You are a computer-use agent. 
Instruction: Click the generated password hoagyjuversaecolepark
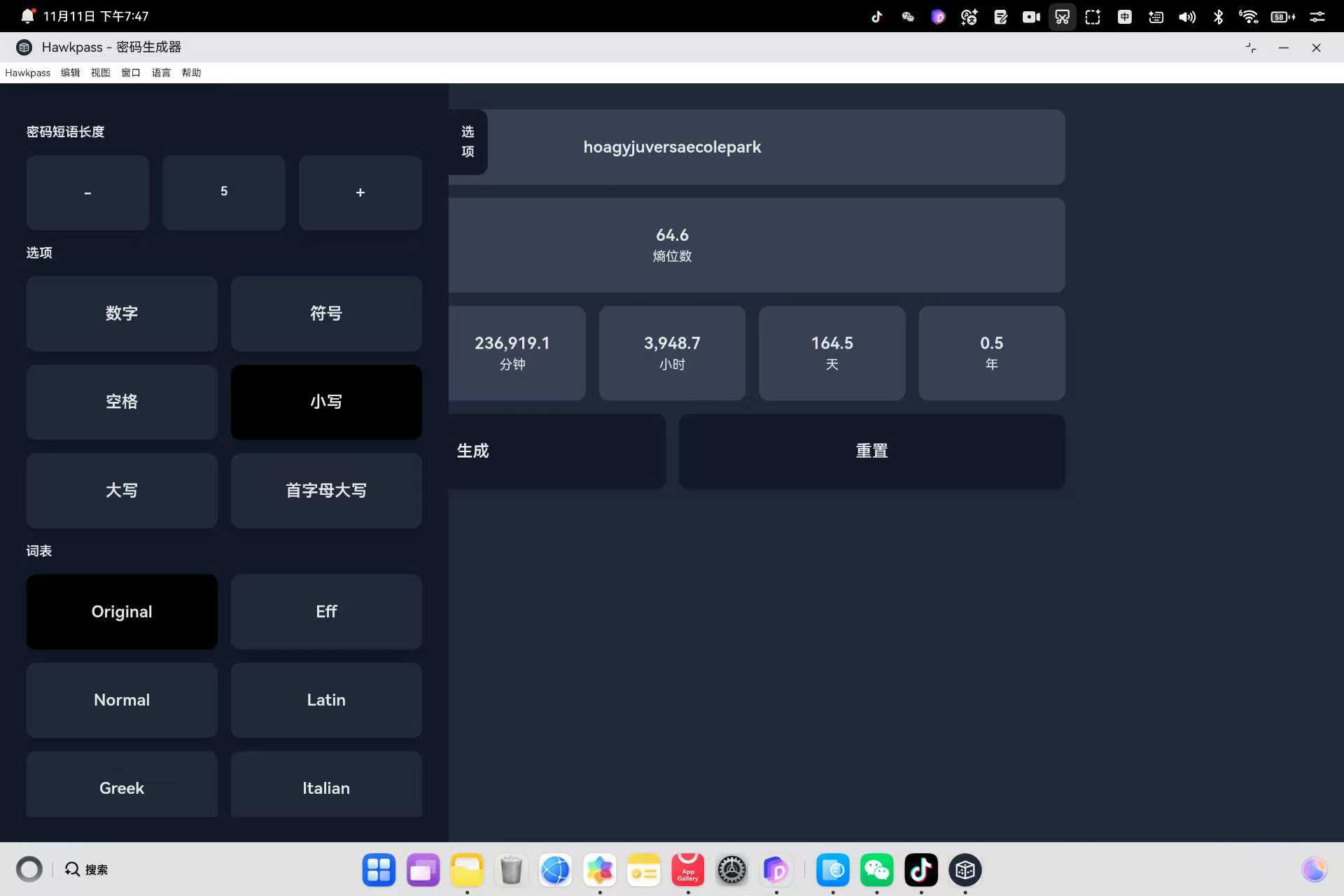672,147
